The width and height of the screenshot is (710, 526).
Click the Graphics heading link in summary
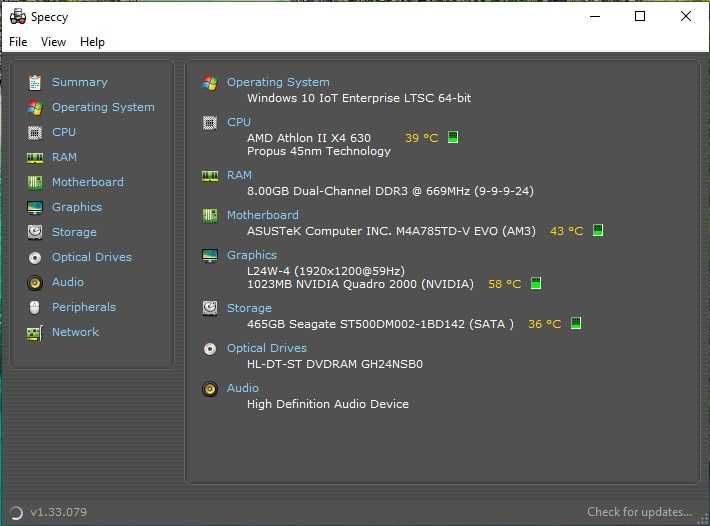tap(252, 255)
